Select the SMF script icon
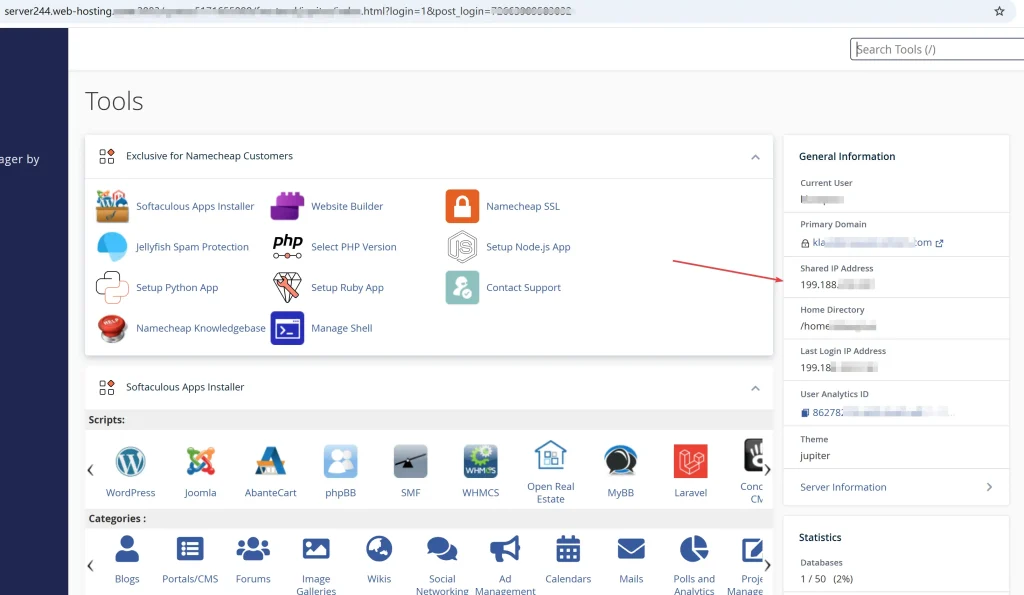This screenshot has height=595, width=1024. (411, 462)
